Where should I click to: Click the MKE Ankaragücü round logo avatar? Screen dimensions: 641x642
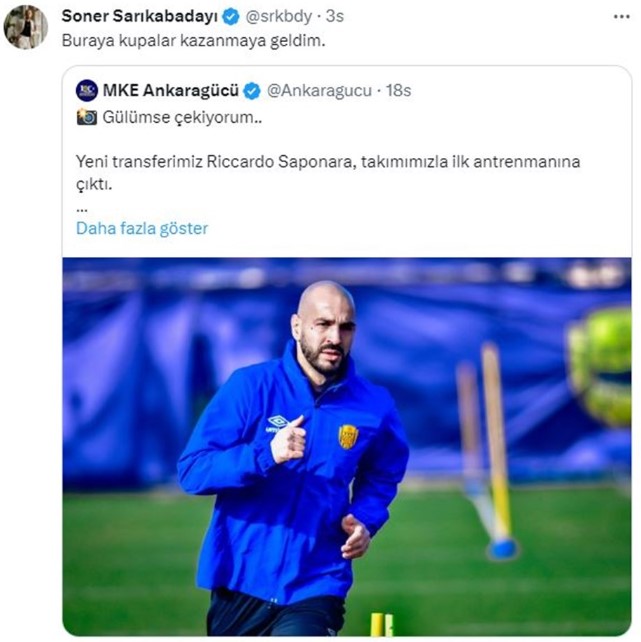87,90
